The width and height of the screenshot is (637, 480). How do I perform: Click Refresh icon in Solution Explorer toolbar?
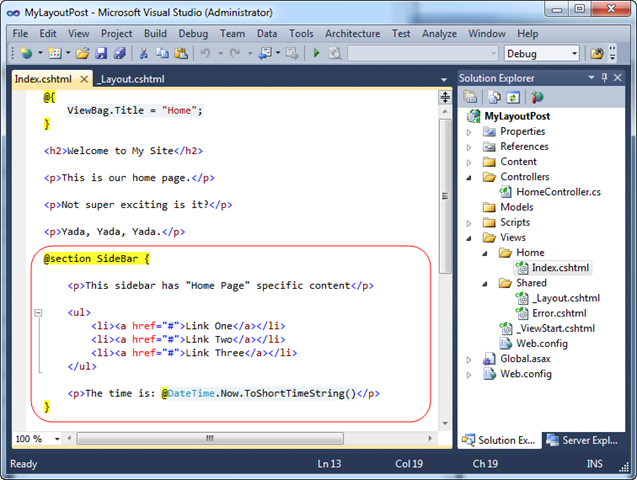pos(514,97)
